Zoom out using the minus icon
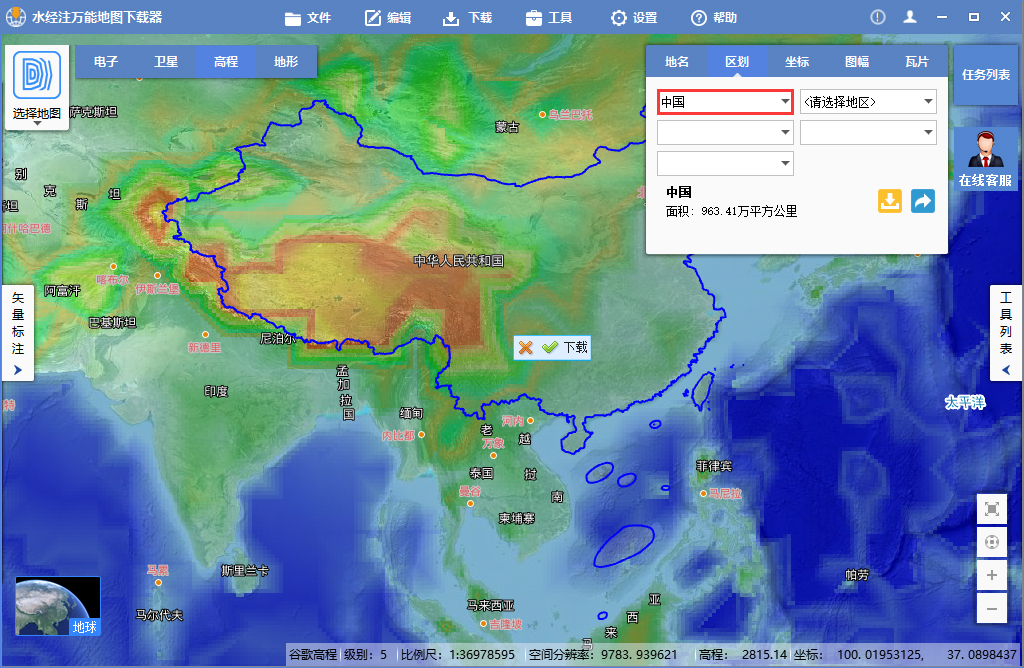This screenshot has width=1024, height=668. click(x=991, y=608)
